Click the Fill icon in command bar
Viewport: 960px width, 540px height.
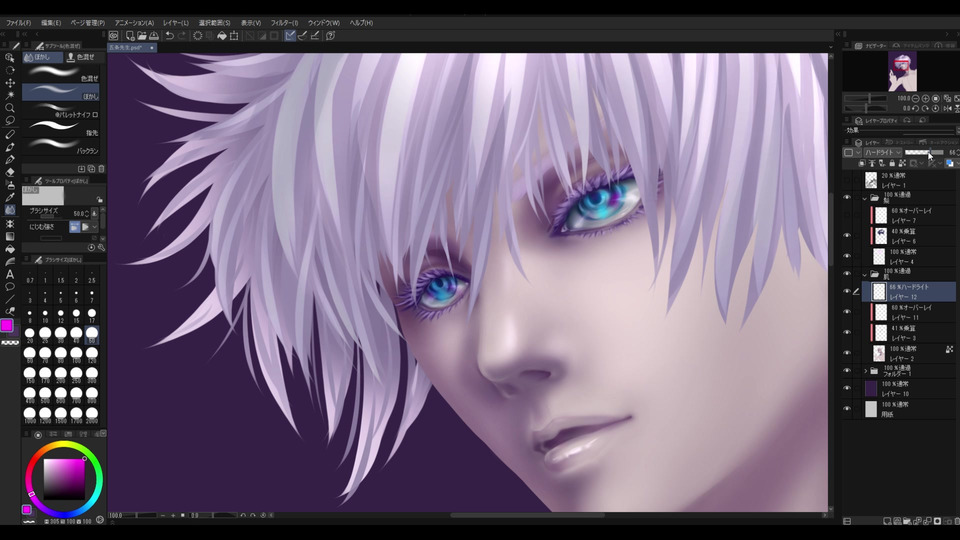[x=222, y=36]
